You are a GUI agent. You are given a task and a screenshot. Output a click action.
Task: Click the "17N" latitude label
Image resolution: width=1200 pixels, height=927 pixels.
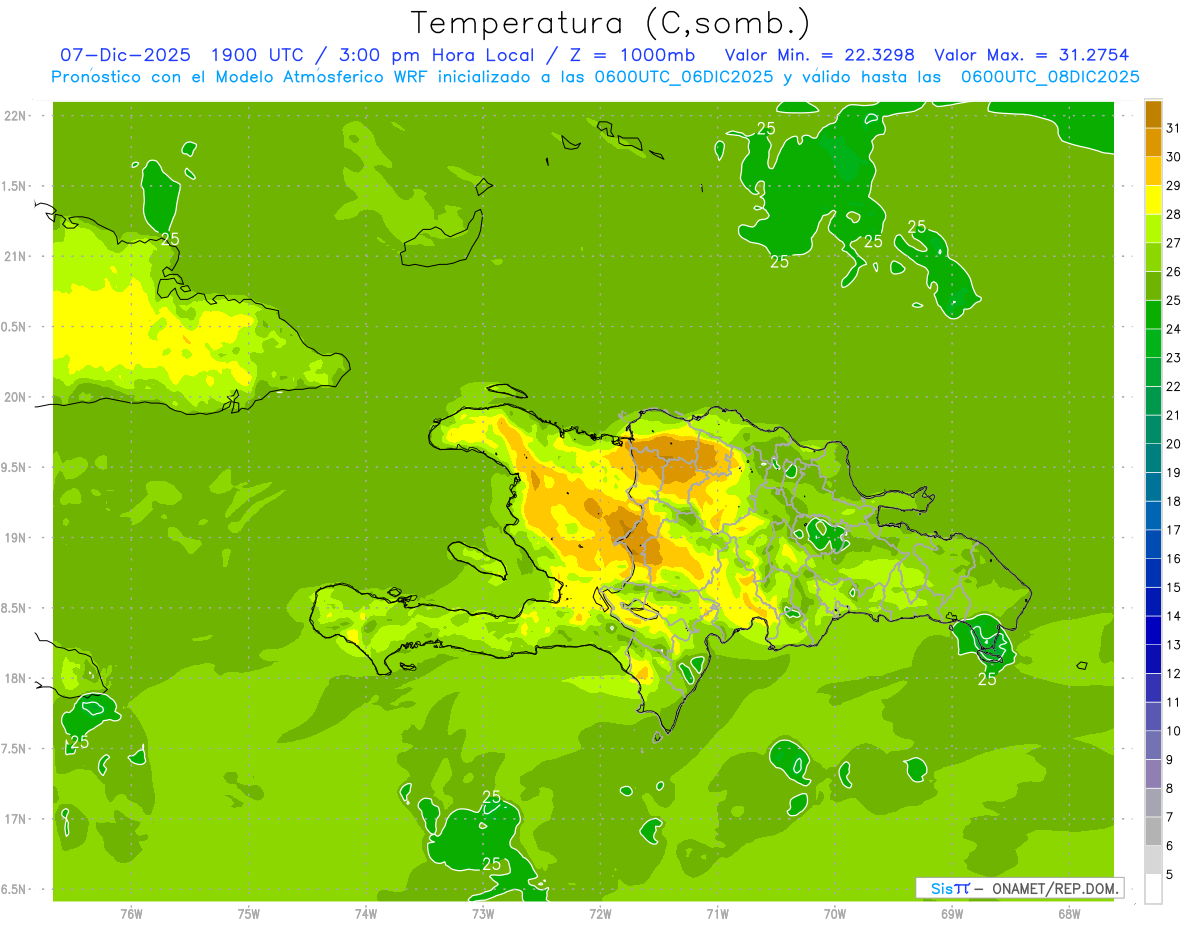[x=14, y=819]
